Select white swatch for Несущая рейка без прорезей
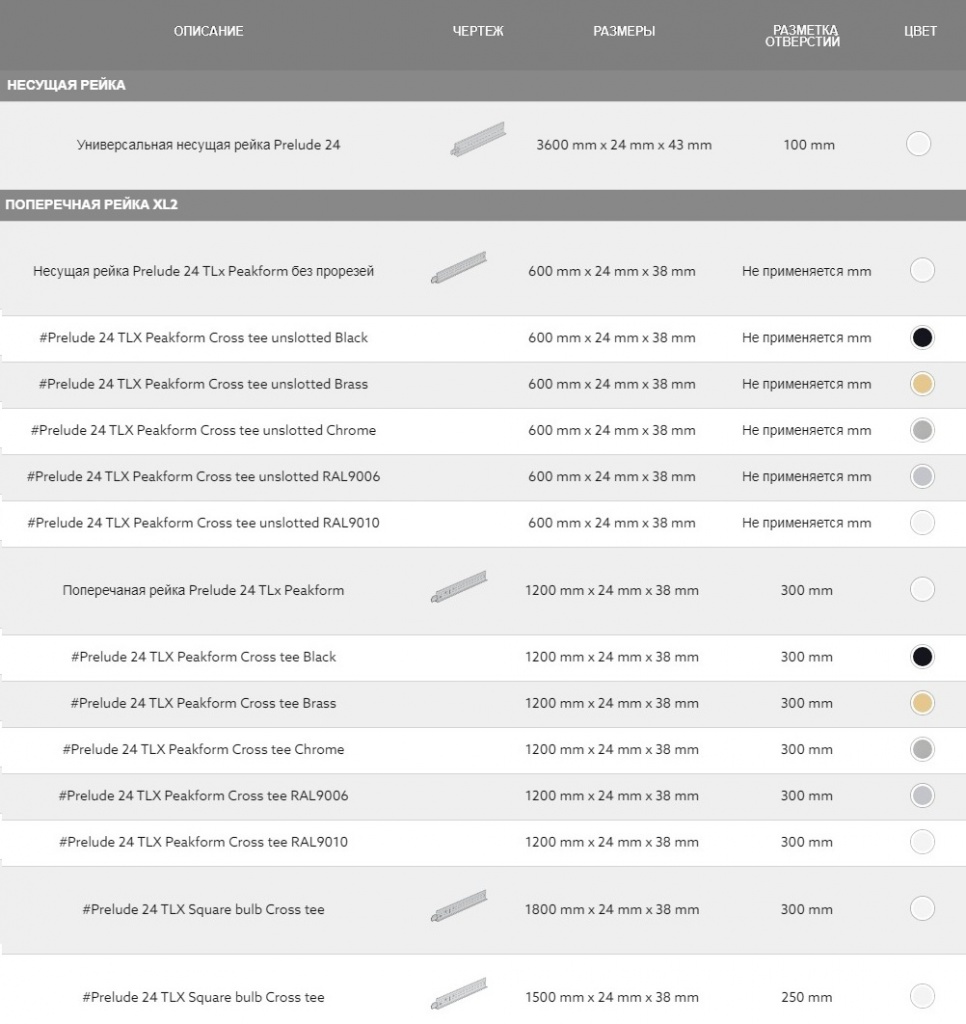Screen dimensions: 966x1024 922,270
